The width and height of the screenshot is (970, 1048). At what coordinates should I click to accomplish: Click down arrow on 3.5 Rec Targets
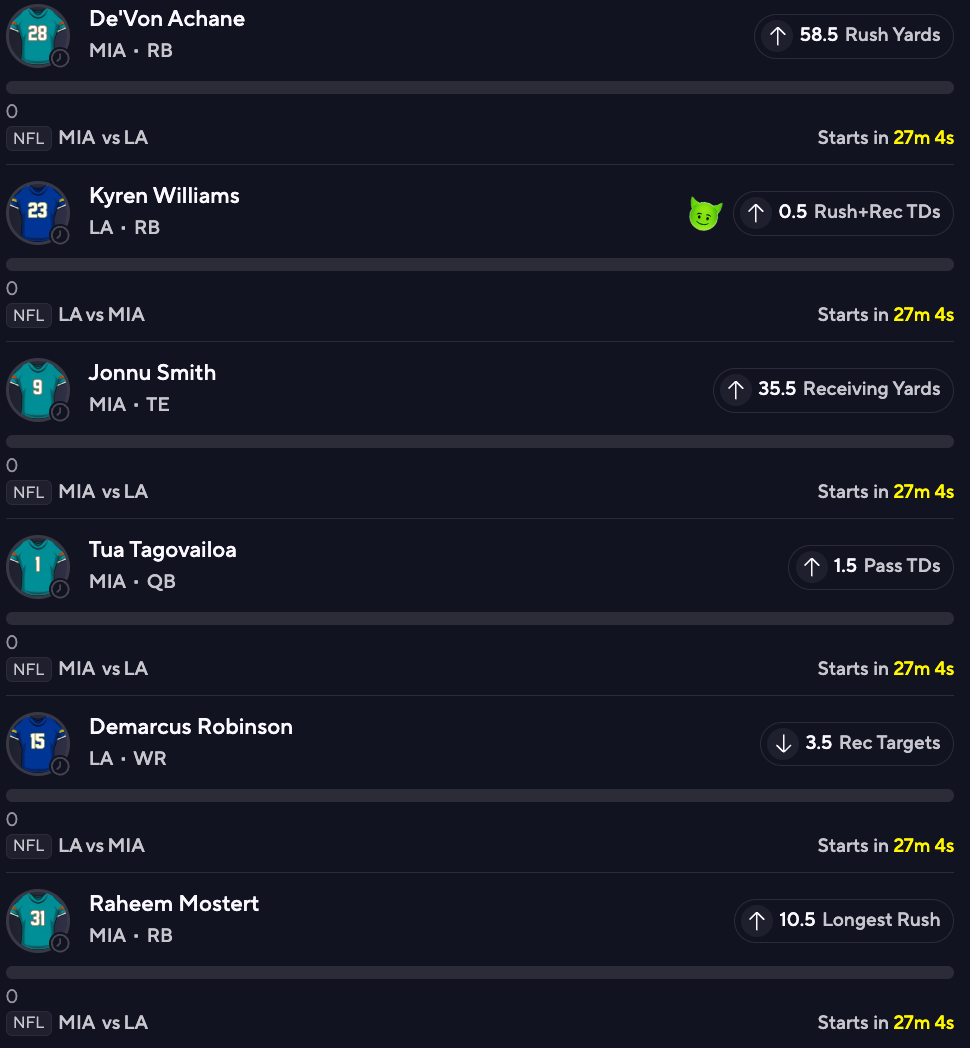coord(783,744)
